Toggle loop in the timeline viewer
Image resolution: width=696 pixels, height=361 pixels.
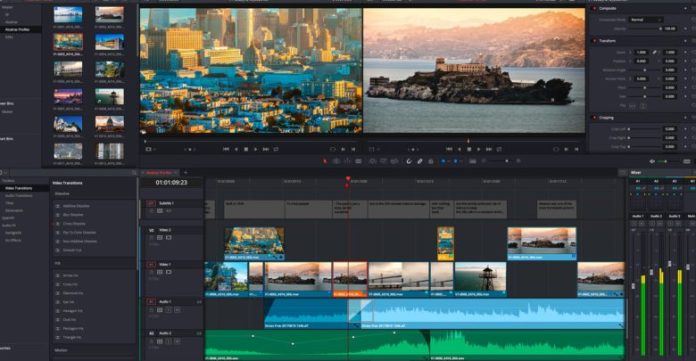point(499,150)
